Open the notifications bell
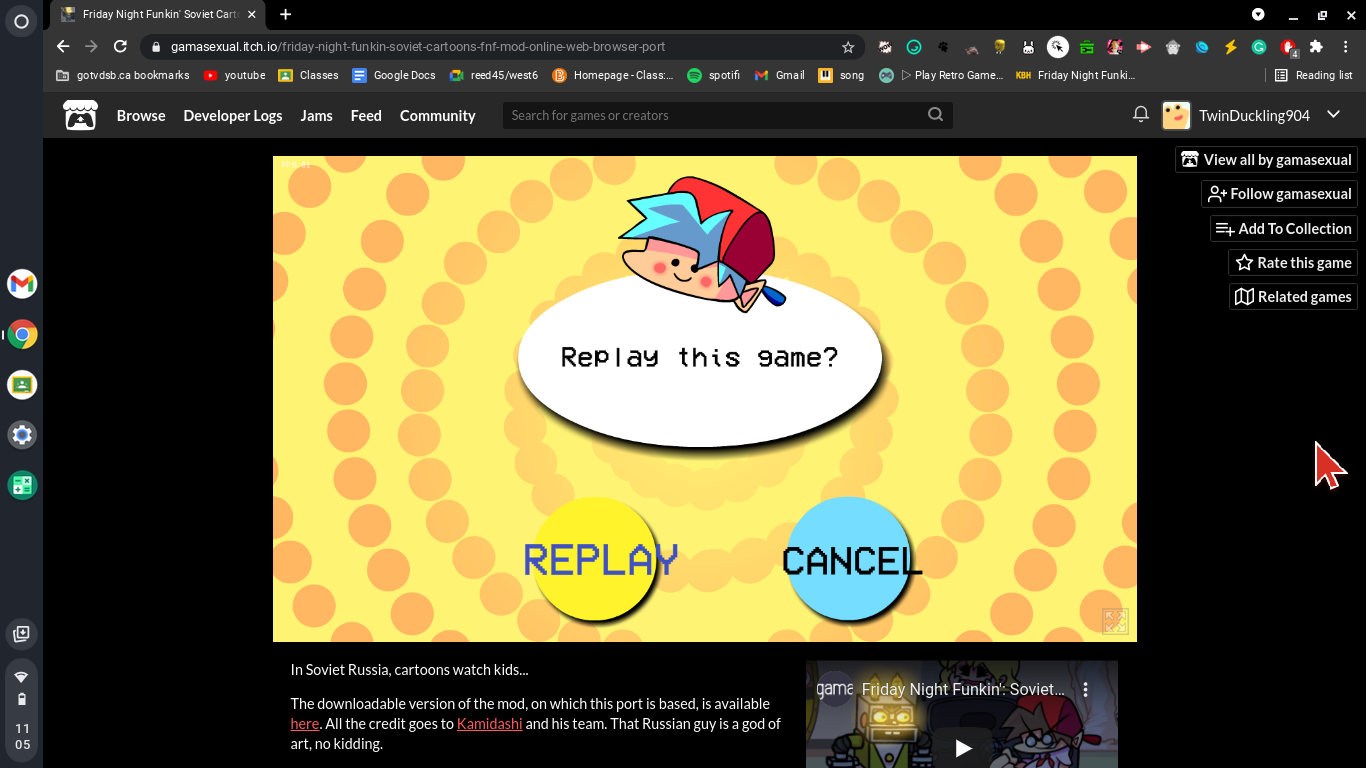Screen dimensions: 1366x768 click(1141, 115)
